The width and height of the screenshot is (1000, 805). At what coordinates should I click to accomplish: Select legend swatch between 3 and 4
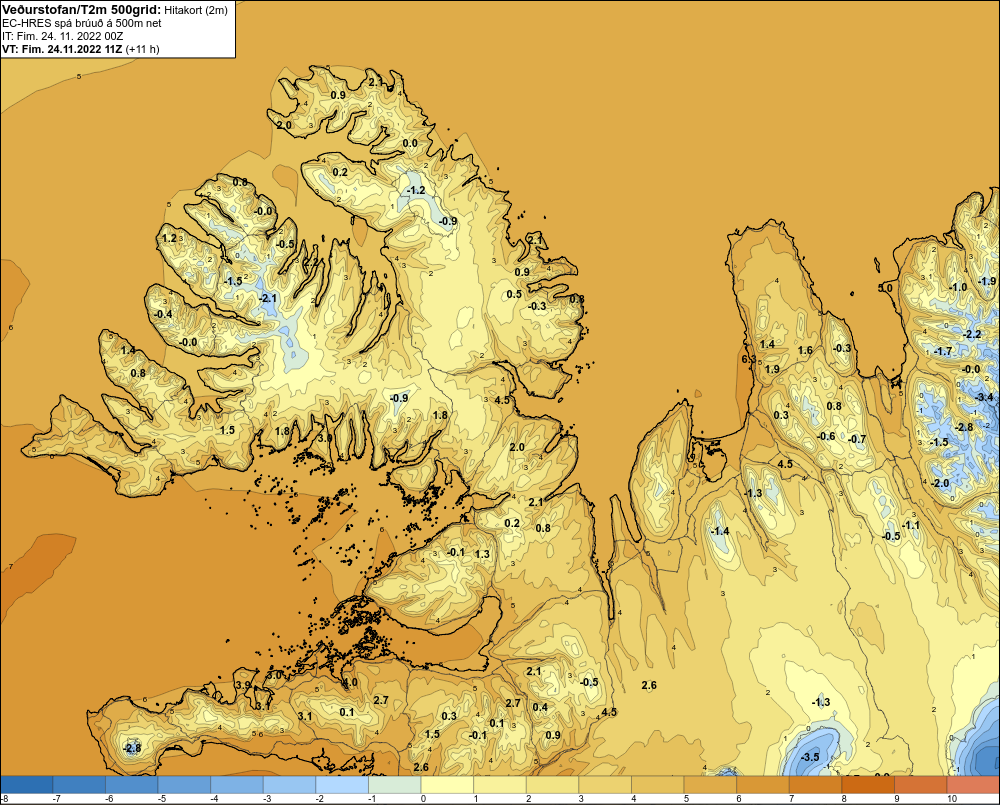click(605, 785)
